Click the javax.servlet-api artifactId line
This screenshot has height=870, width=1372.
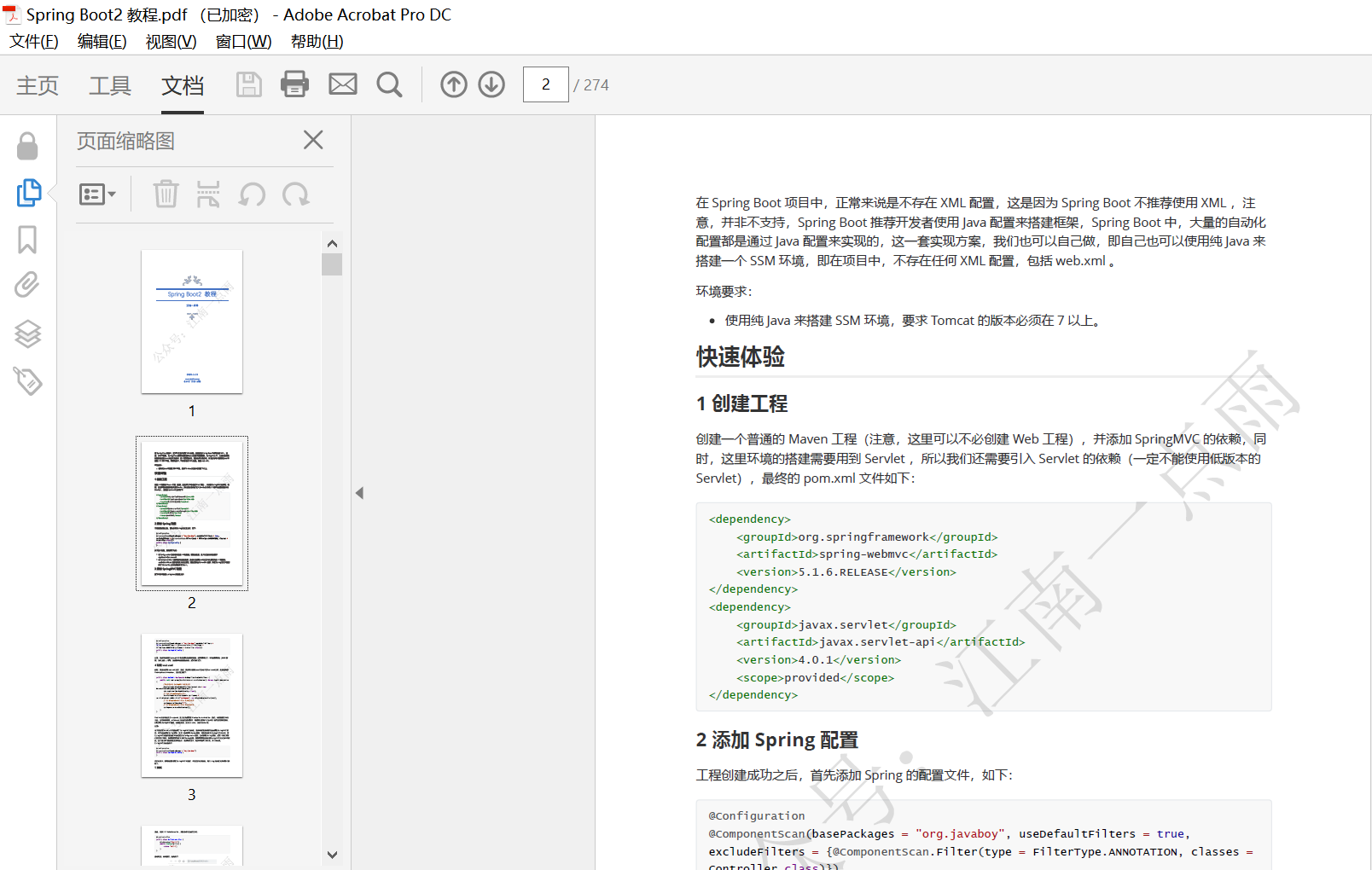click(881, 642)
